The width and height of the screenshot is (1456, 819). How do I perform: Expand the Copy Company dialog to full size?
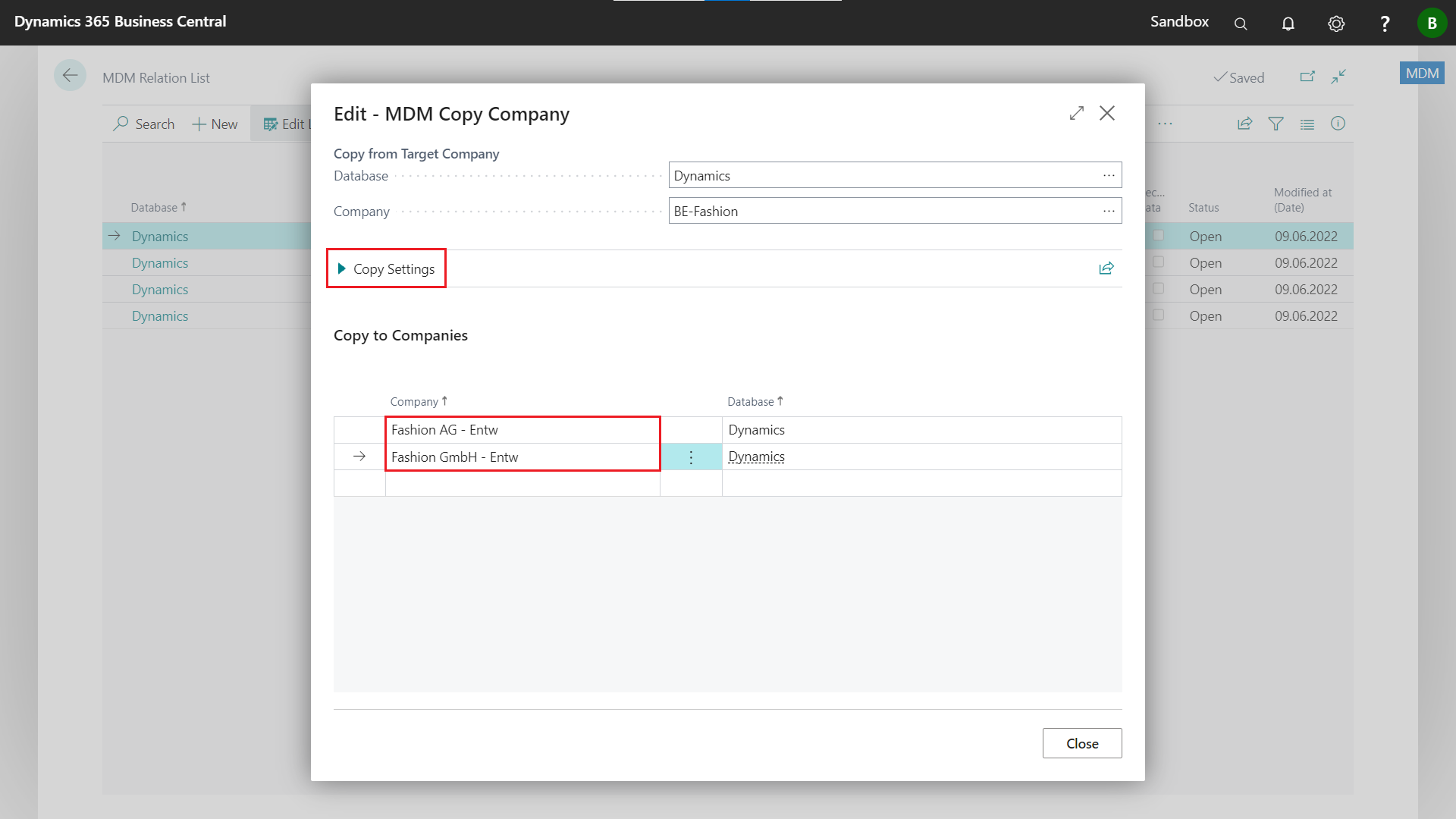[1077, 113]
